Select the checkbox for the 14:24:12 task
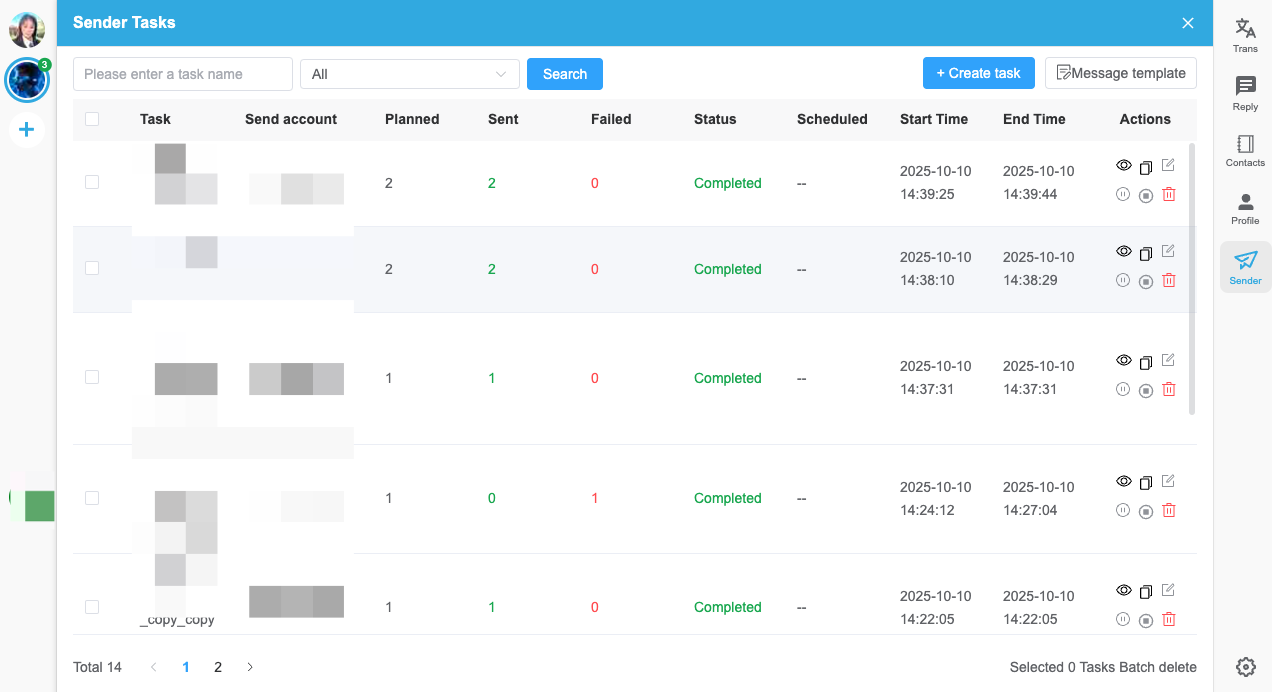Image resolution: width=1272 pixels, height=692 pixels. 92,498
